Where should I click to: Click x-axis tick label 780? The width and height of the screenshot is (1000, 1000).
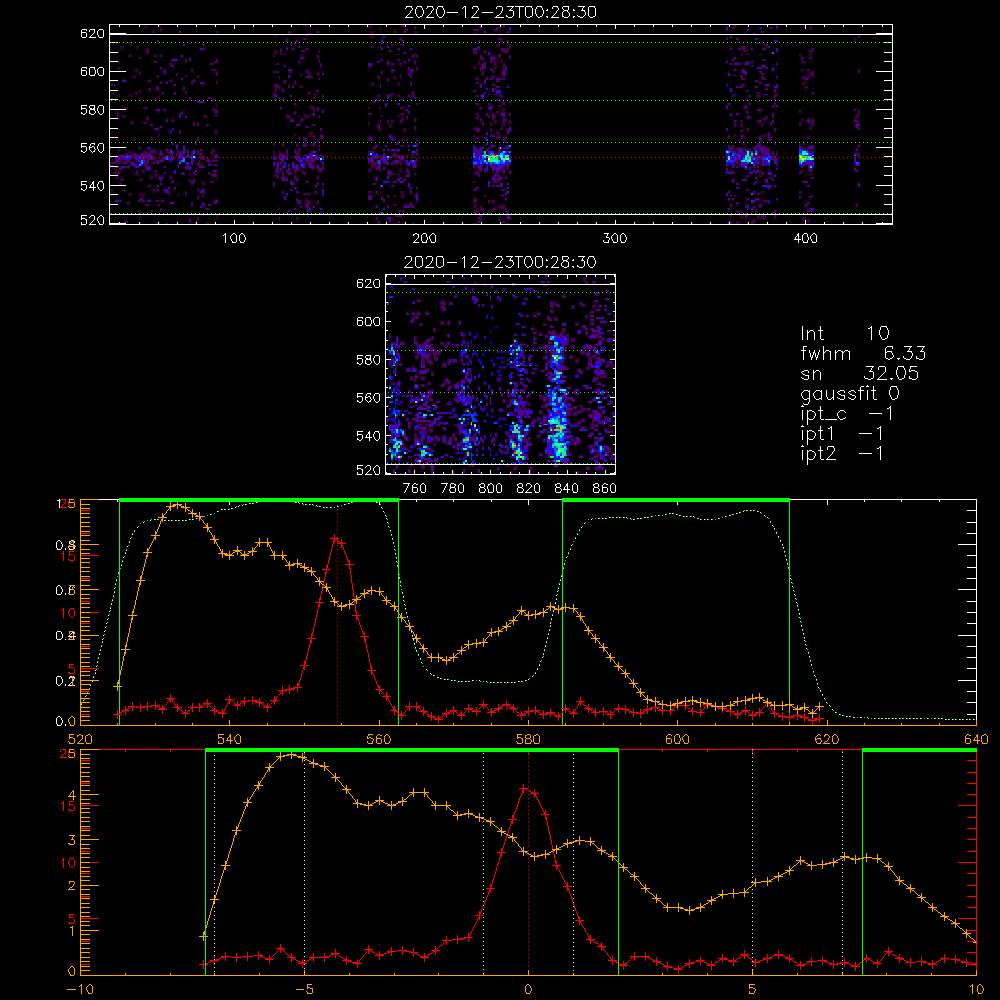[x=453, y=489]
